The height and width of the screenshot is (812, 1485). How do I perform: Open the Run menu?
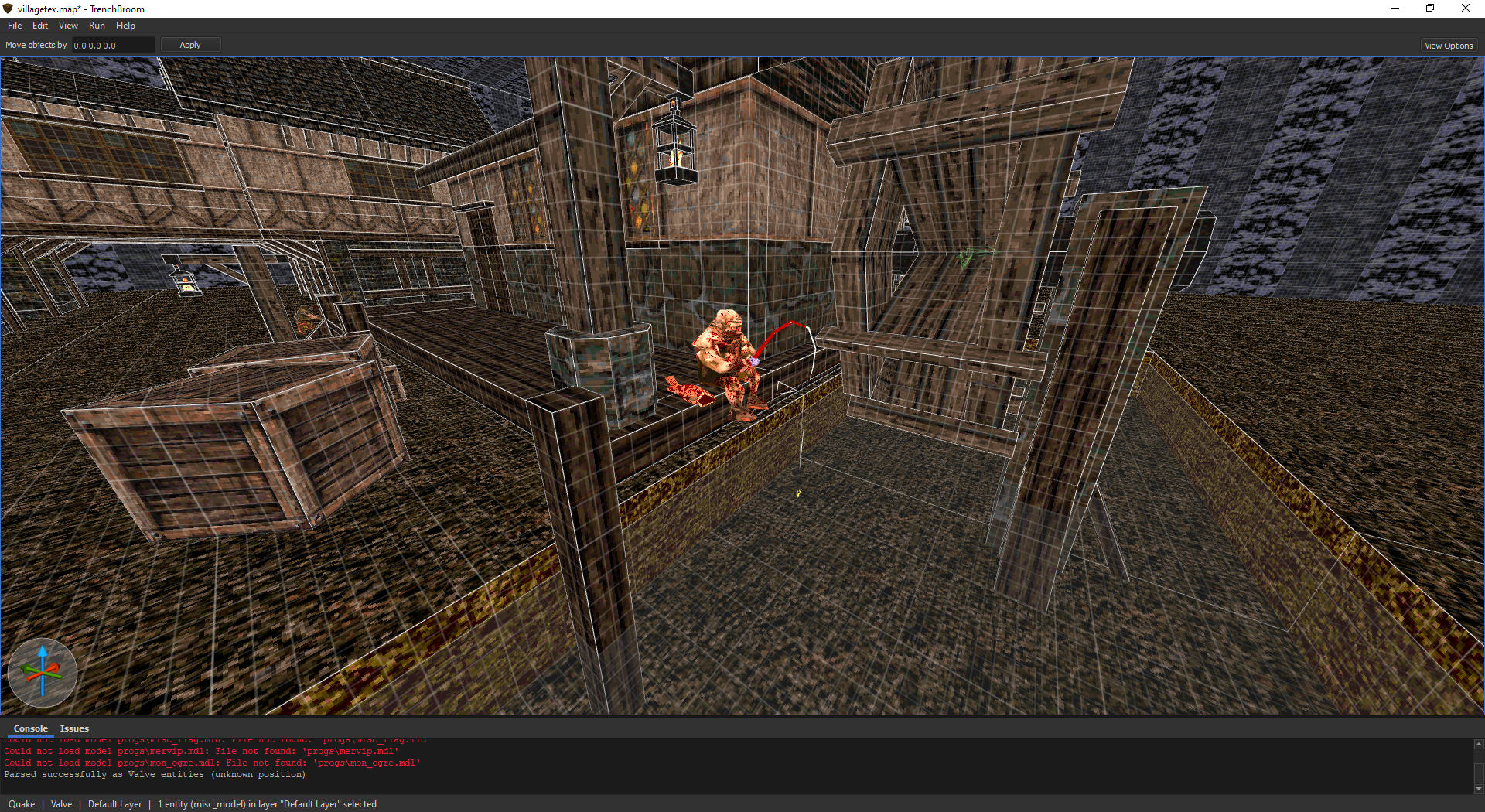97,26
